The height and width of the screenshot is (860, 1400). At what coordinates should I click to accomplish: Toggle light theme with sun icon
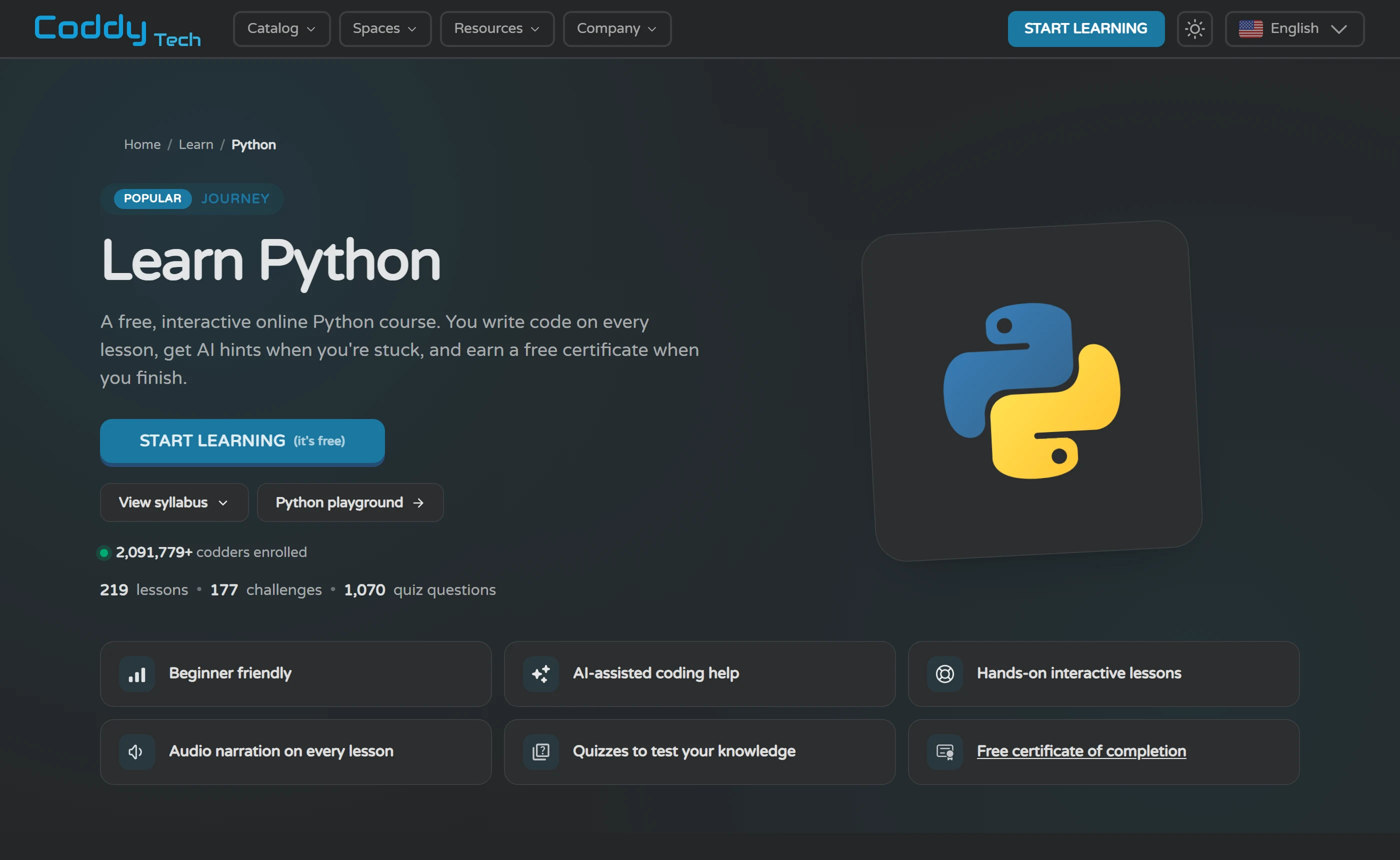tap(1194, 29)
